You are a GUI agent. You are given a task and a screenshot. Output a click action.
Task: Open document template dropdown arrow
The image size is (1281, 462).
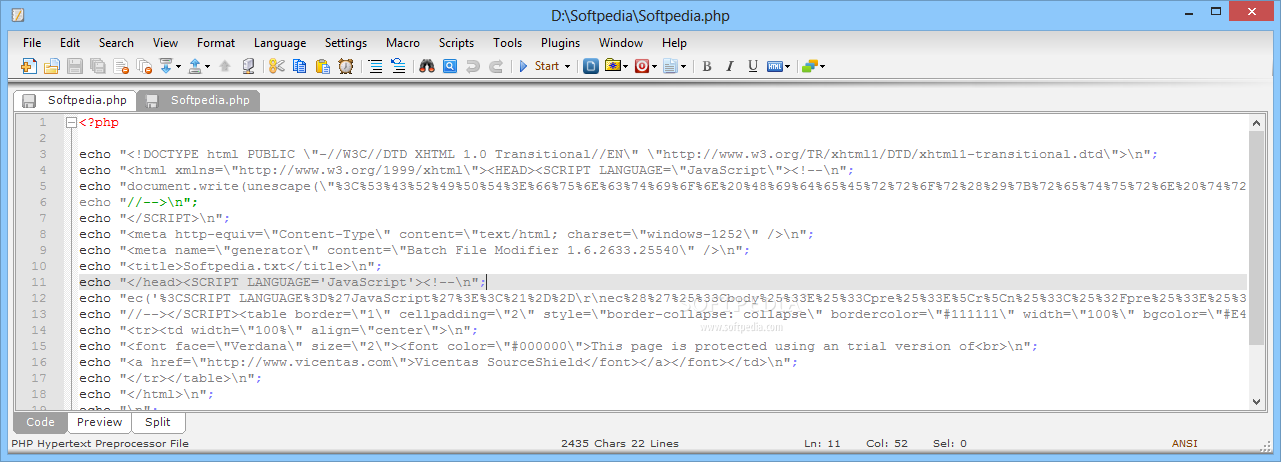[x=684, y=67]
